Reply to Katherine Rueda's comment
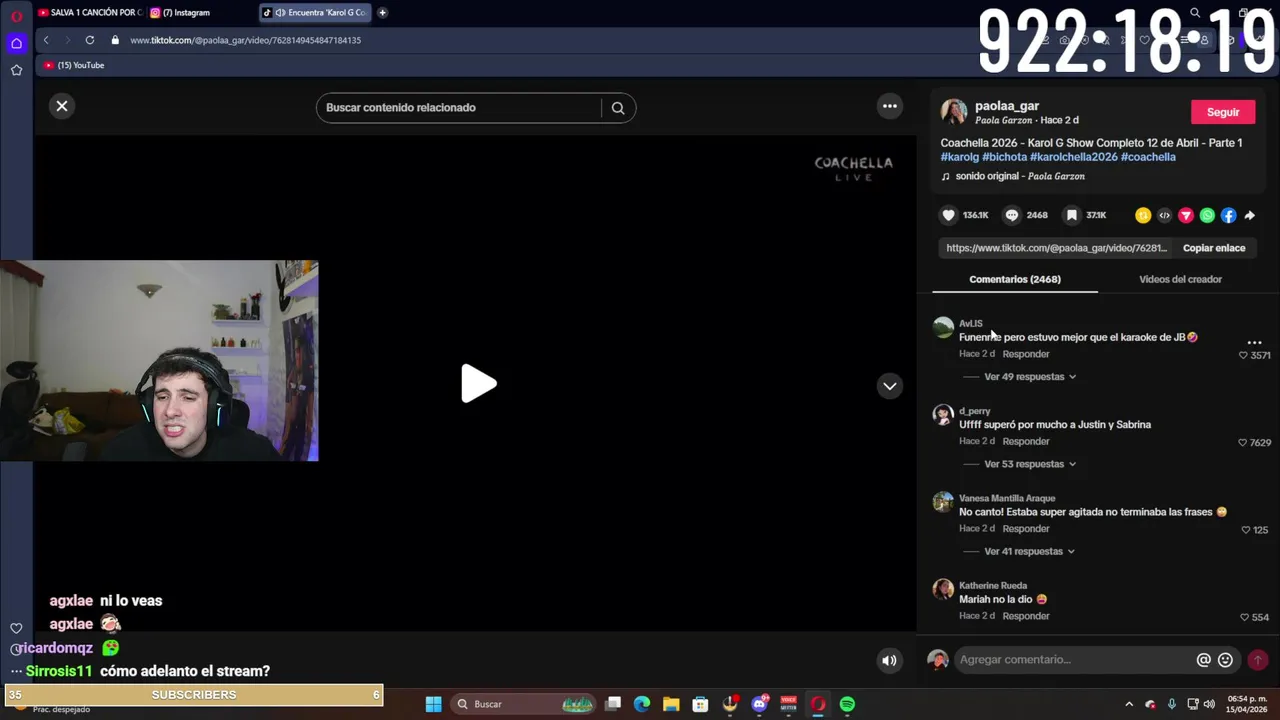The width and height of the screenshot is (1280, 720). coord(1026,616)
